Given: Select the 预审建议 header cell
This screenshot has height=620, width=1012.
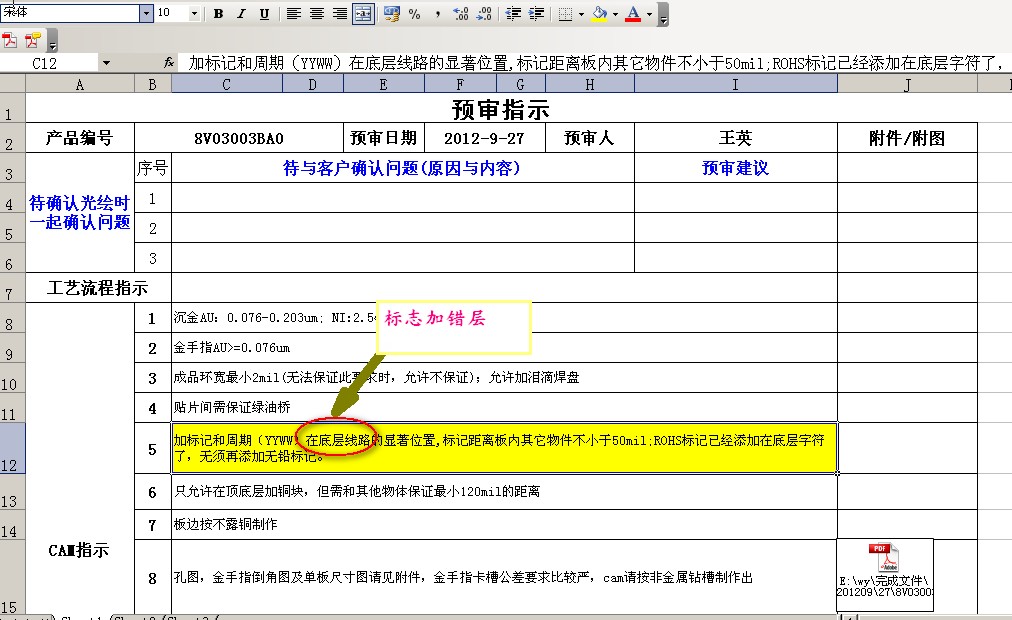Looking at the screenshot, I should point(736,168).
